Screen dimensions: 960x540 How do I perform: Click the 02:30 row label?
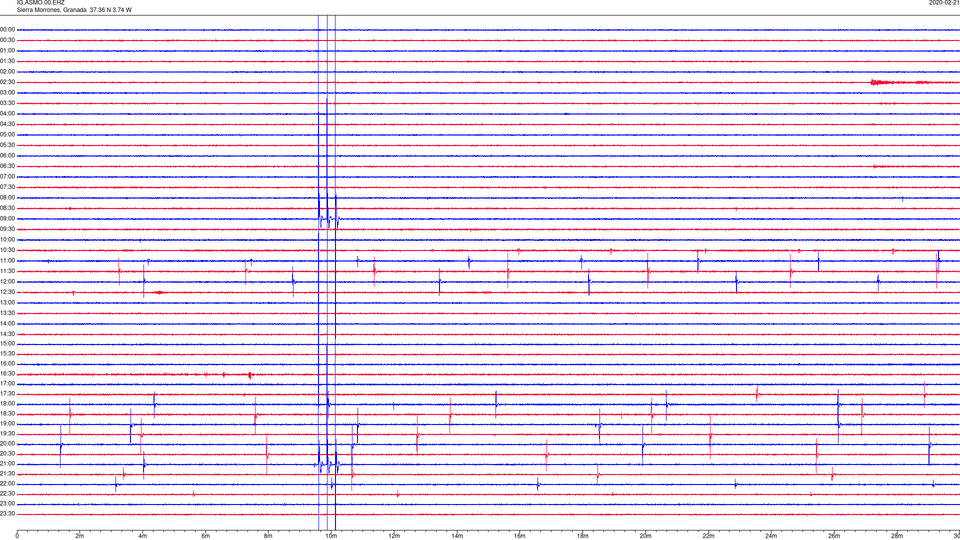coord(8,82)
